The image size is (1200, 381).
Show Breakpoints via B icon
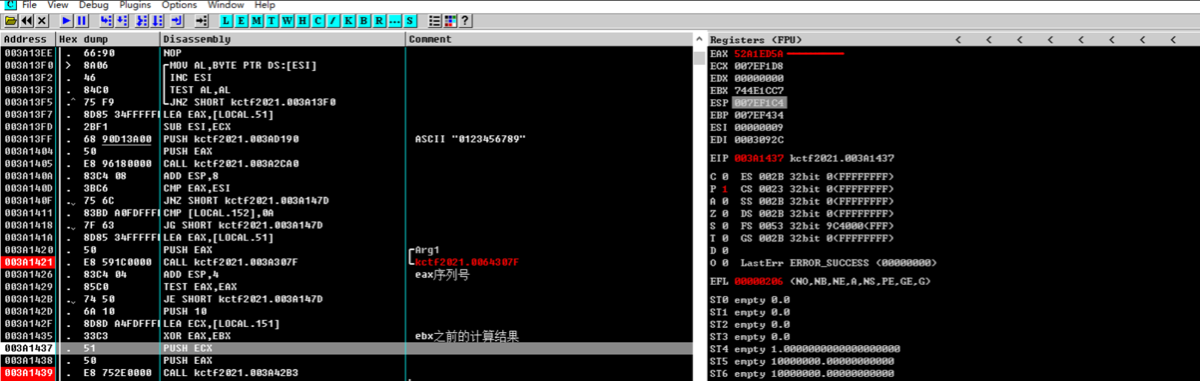[x=363, y=20]
